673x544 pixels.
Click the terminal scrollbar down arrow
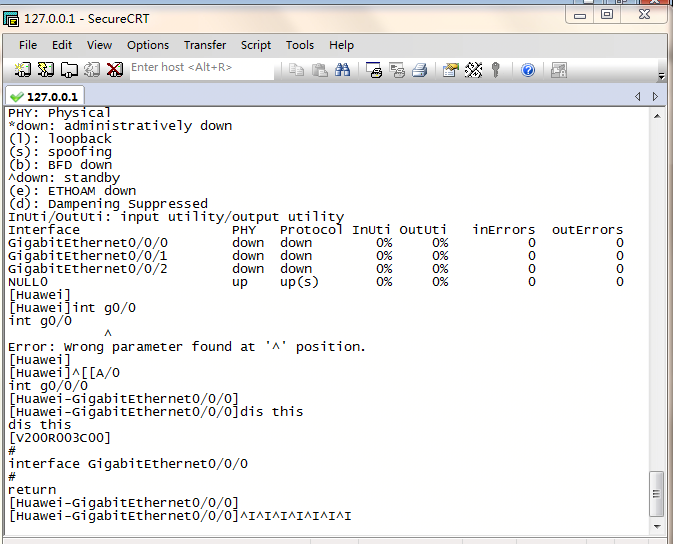pyautogui.click(x=657, y=526)
